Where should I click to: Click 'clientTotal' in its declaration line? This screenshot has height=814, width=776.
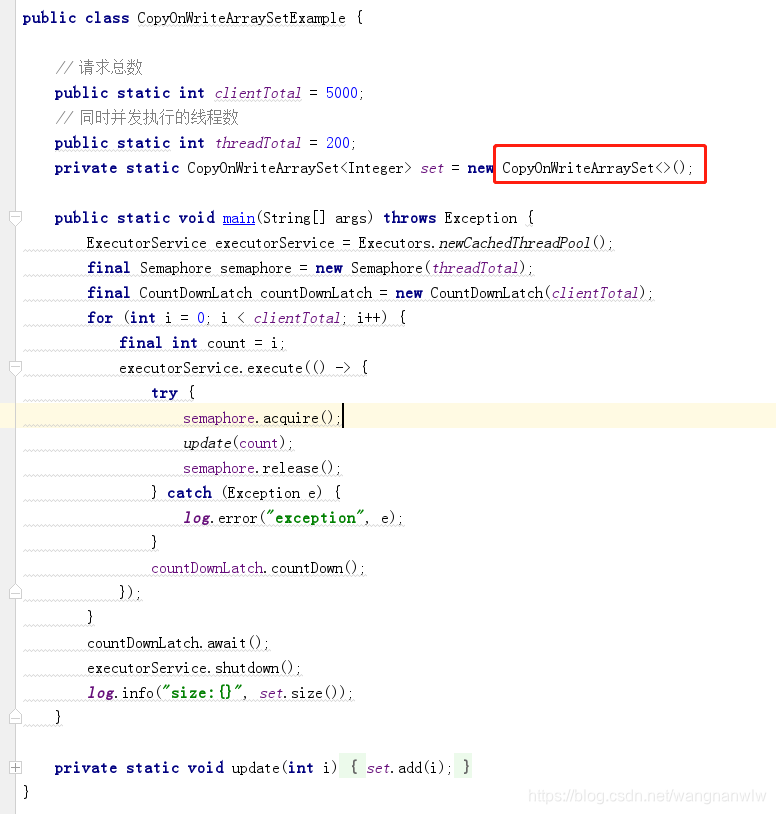click(x=258, y=93)
